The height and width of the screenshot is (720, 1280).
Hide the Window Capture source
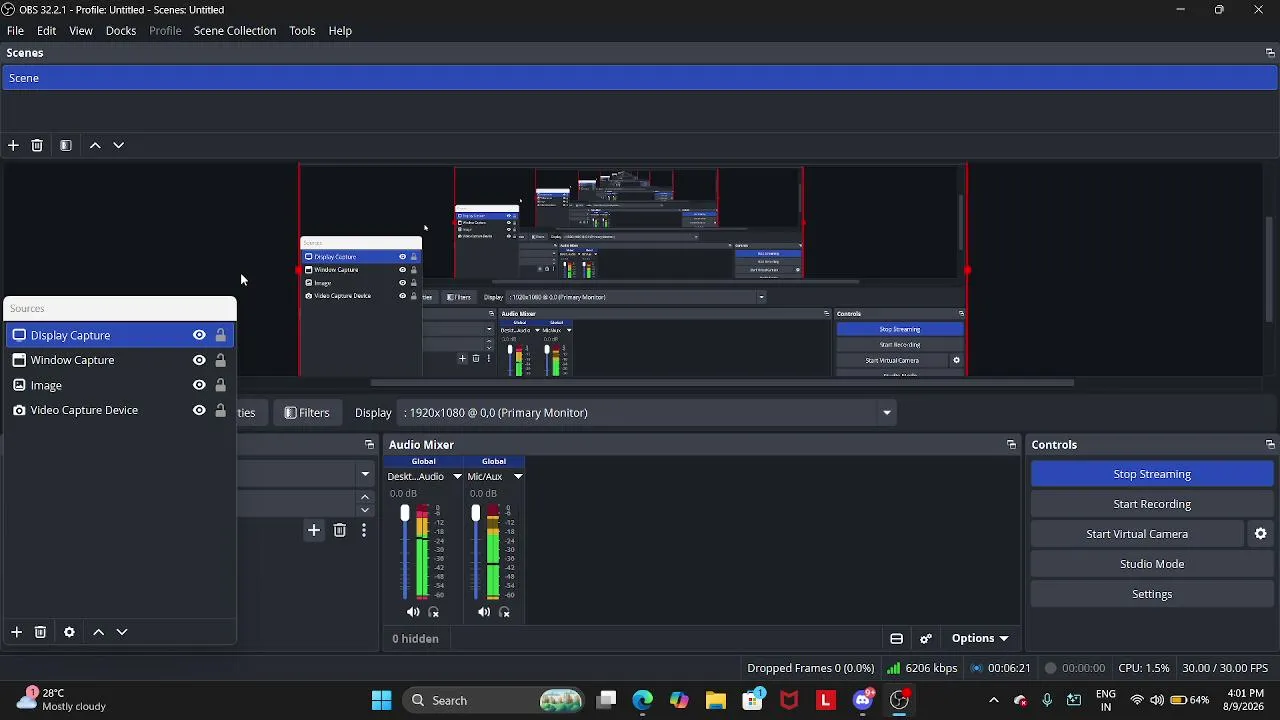tap(199, 360)
